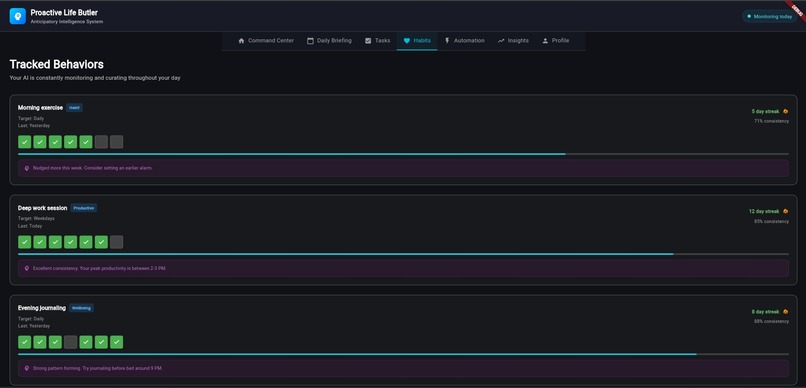Click the Wellbeing tag on Evening journaling

click(x=81, y=308)
